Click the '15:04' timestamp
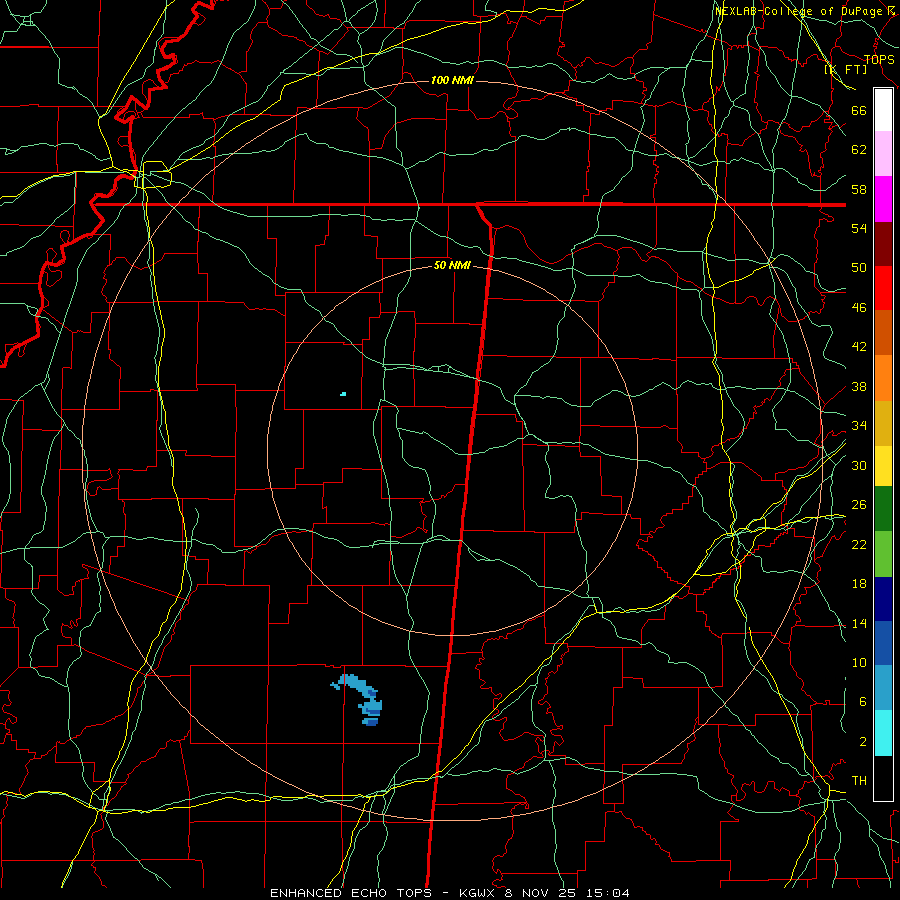 tap(608, 893)
